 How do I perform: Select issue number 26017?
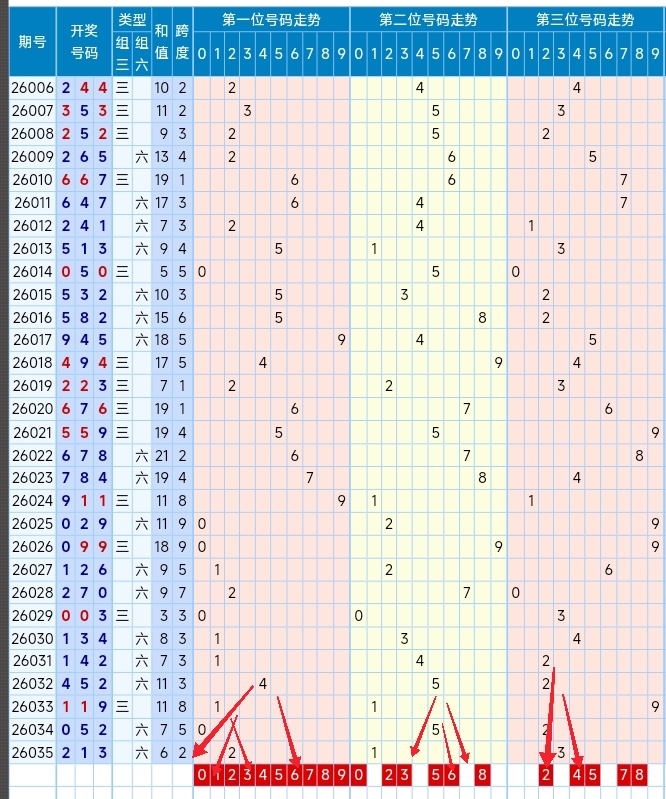33,339
